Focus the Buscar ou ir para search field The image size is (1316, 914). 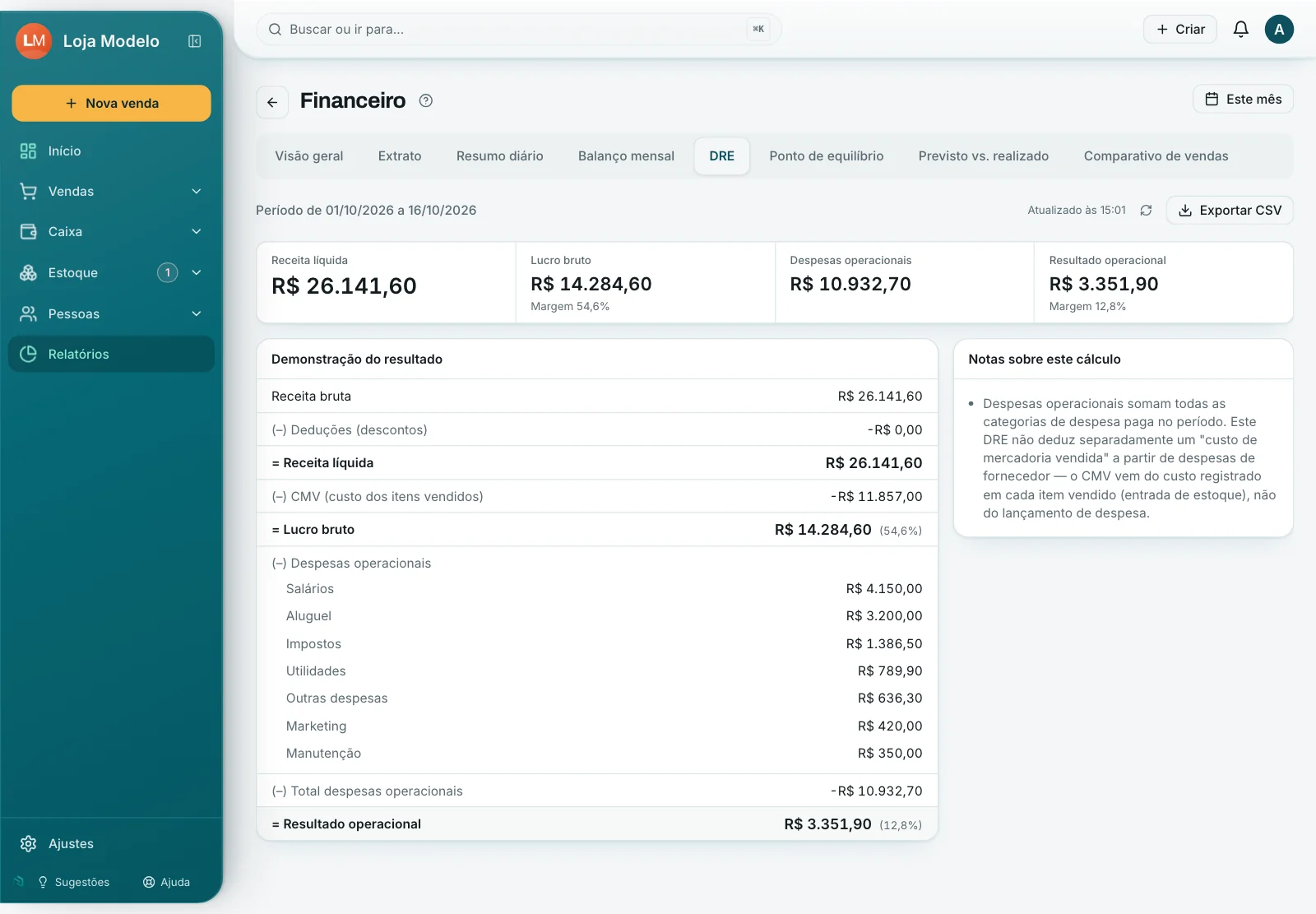[519, 30]
